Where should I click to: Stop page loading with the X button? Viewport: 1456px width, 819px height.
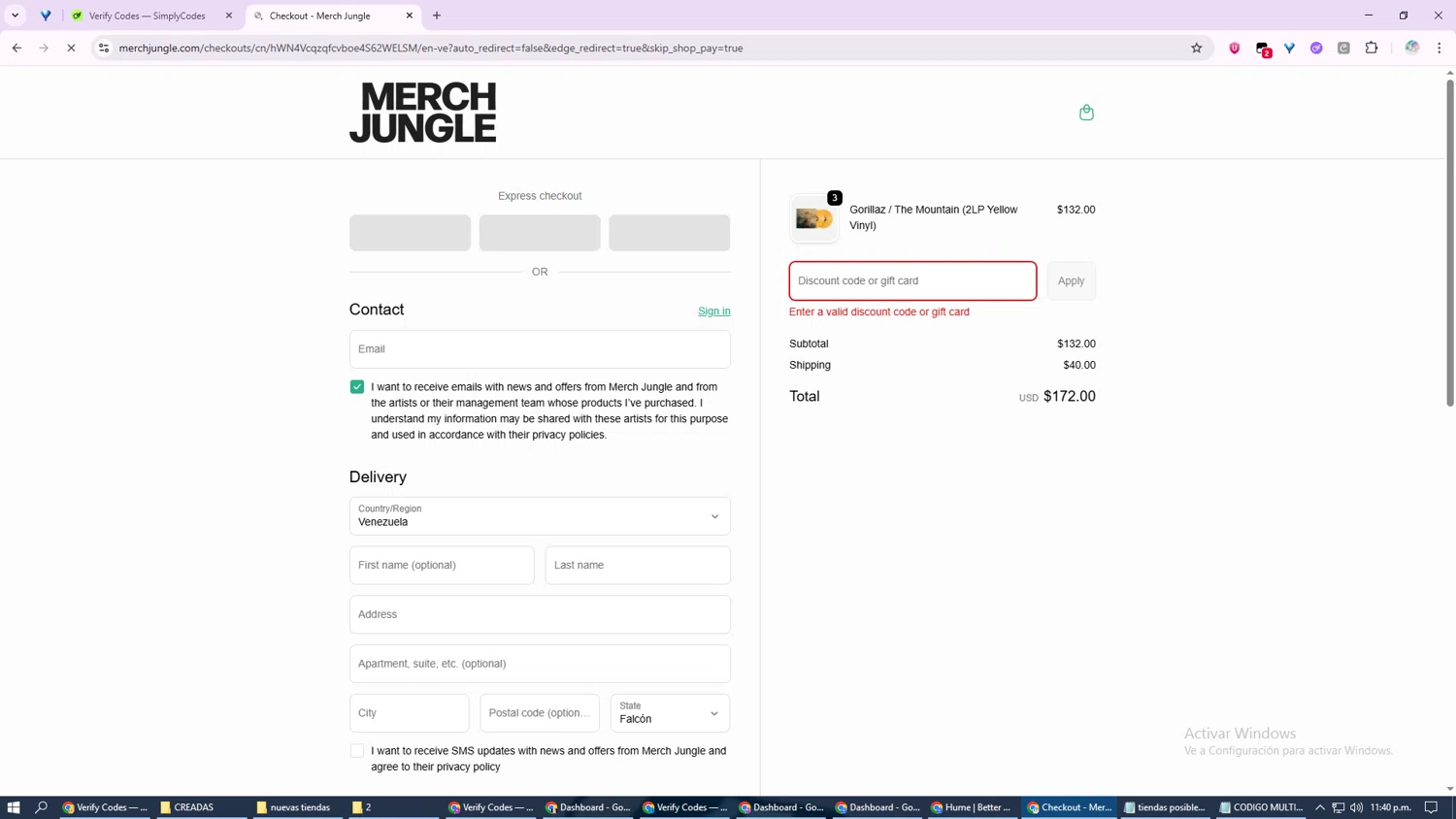click(71, 48)
